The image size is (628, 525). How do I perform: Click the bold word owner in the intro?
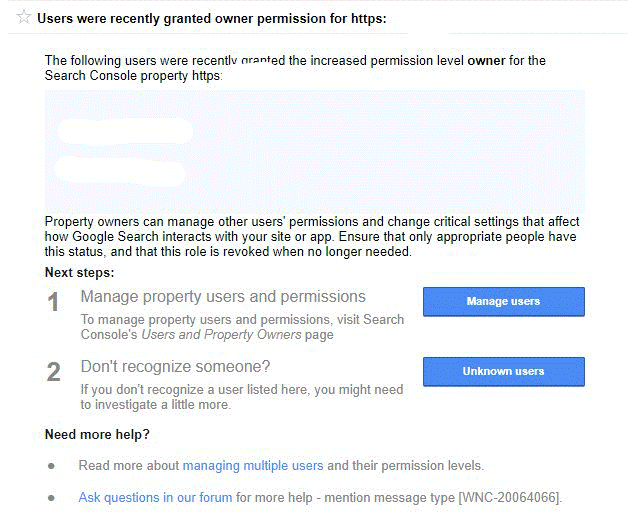[487, 61]
